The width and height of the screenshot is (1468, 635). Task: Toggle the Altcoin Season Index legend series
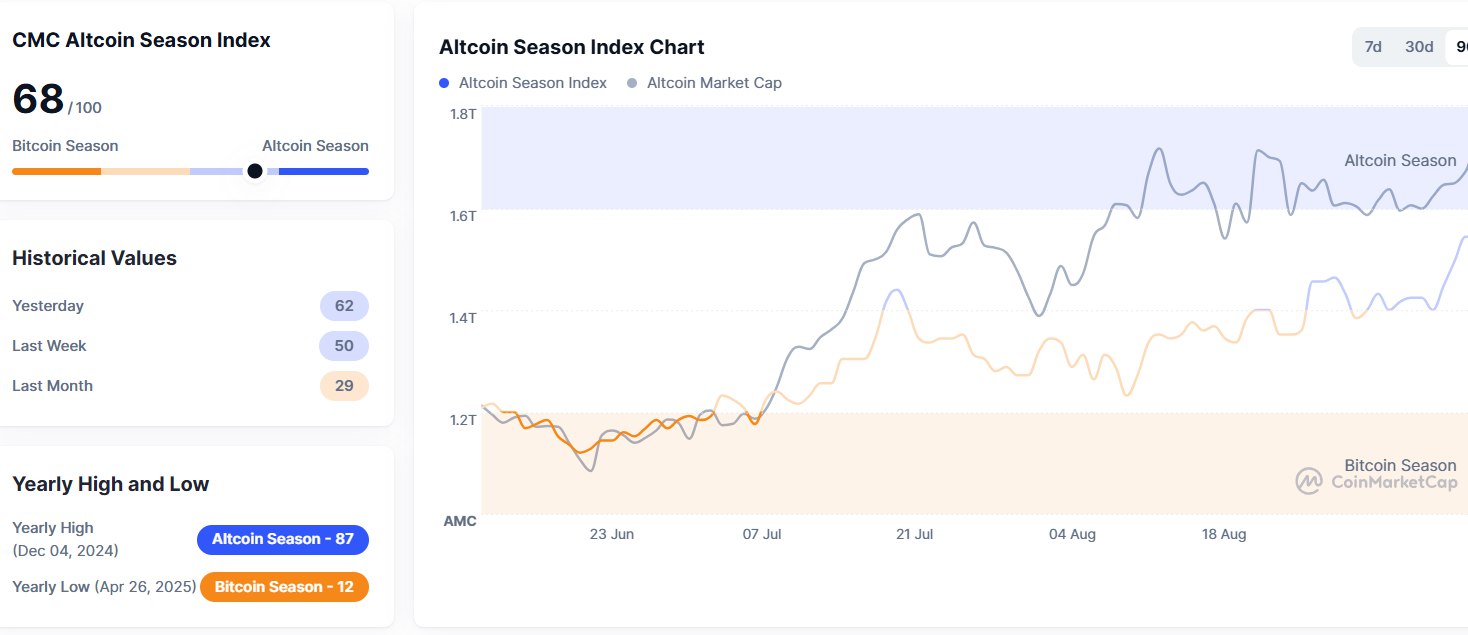[523, 83]
